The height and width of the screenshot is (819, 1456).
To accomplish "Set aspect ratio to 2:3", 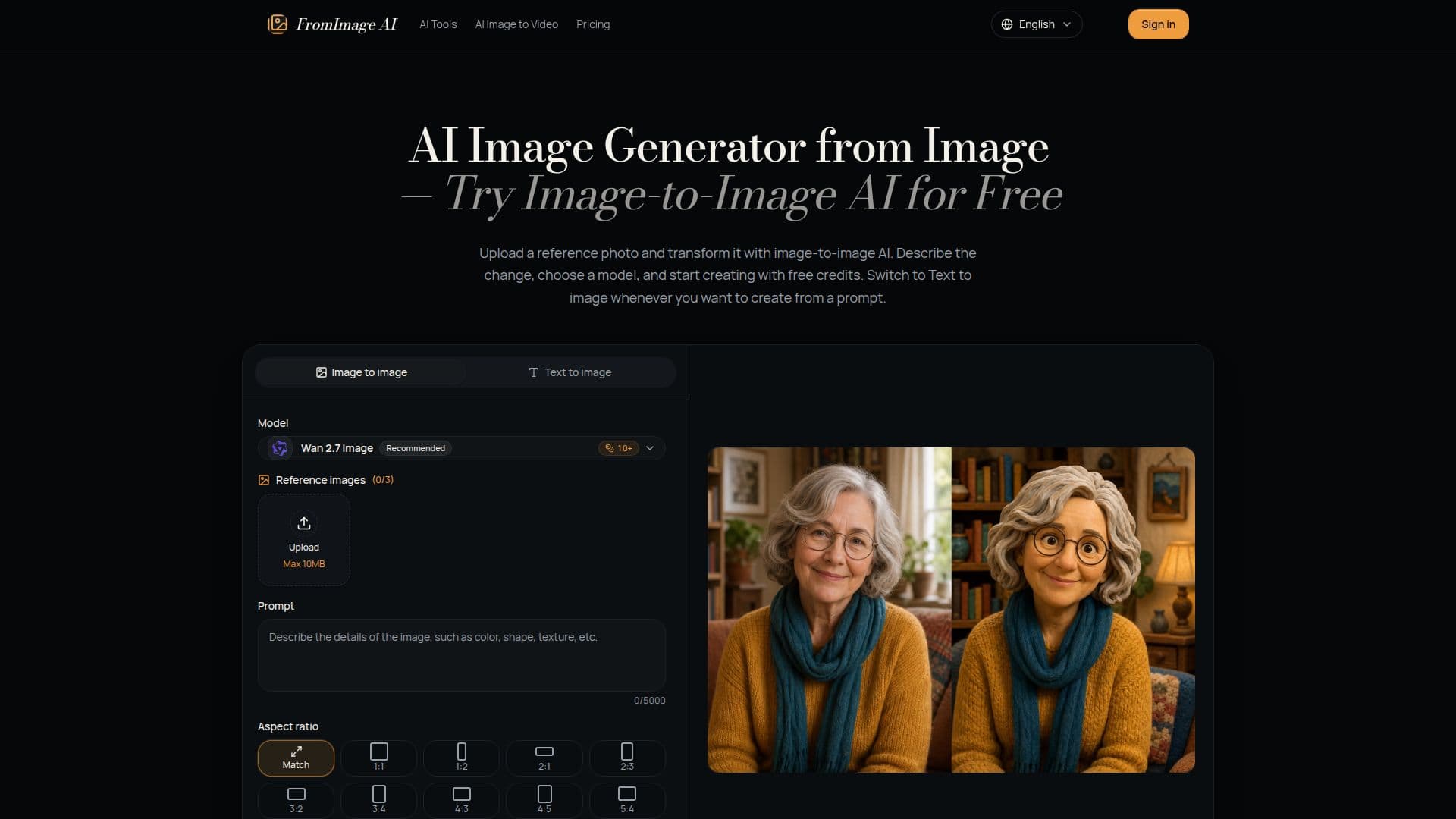I will [x=627, y=758].
